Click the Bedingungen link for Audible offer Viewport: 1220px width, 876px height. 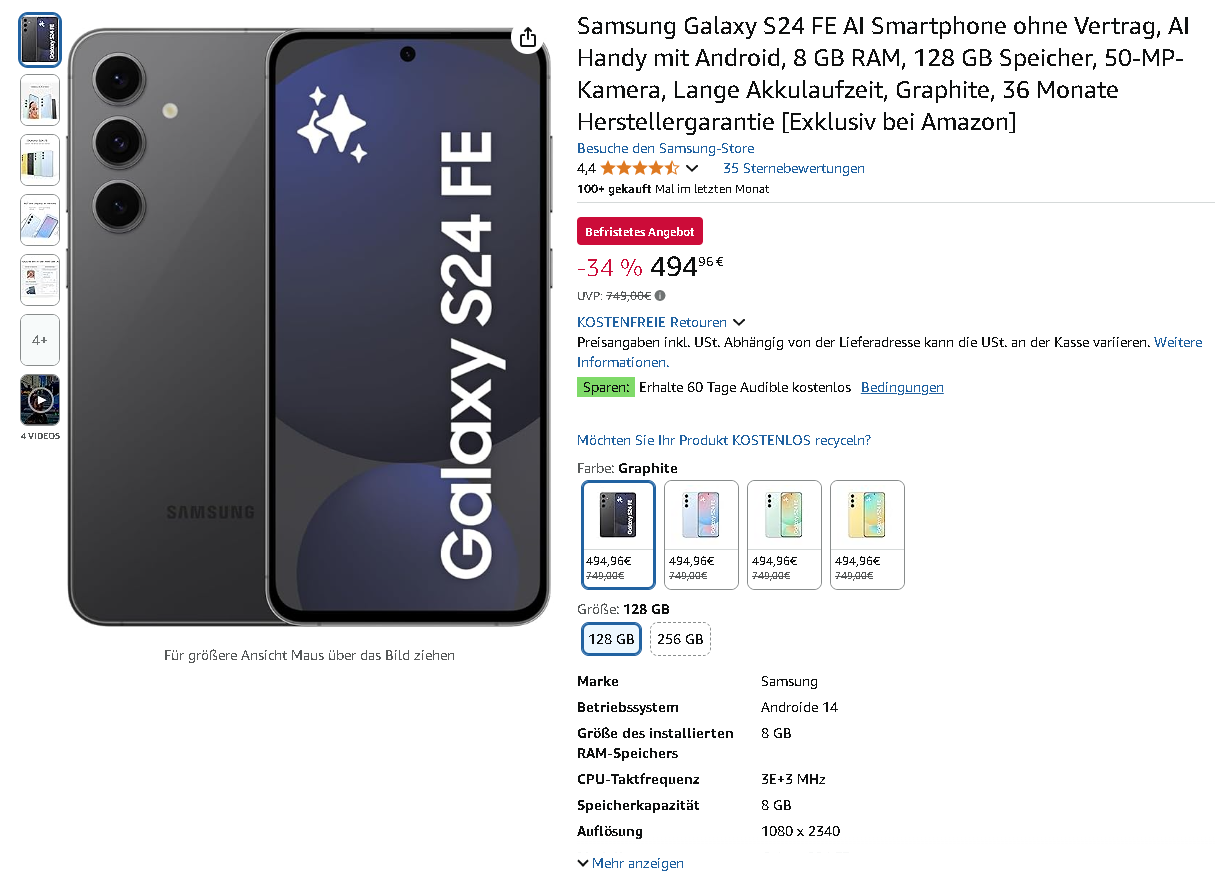click(902, 387)
